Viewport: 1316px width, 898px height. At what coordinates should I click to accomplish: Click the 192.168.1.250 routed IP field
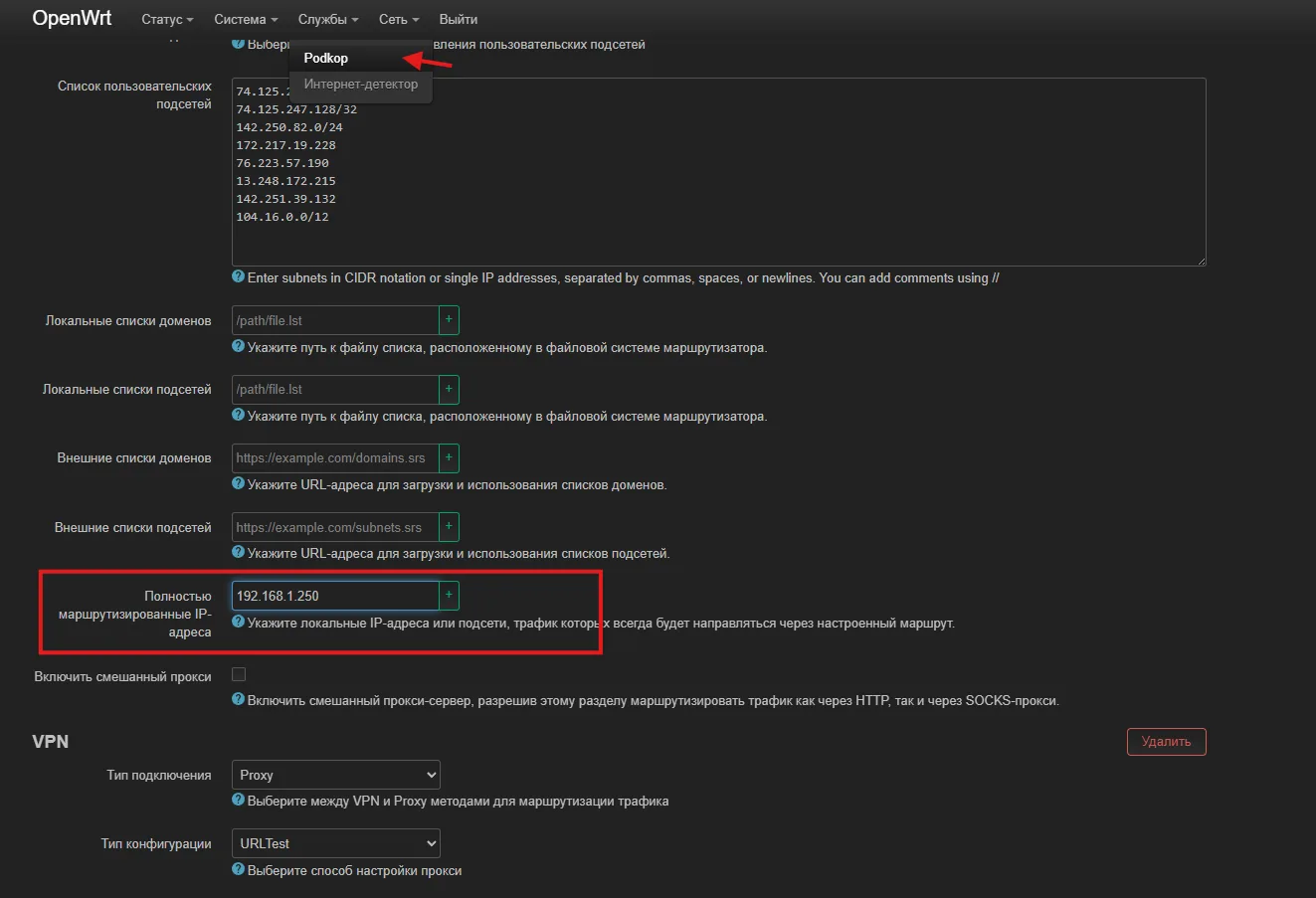(335, 596)
